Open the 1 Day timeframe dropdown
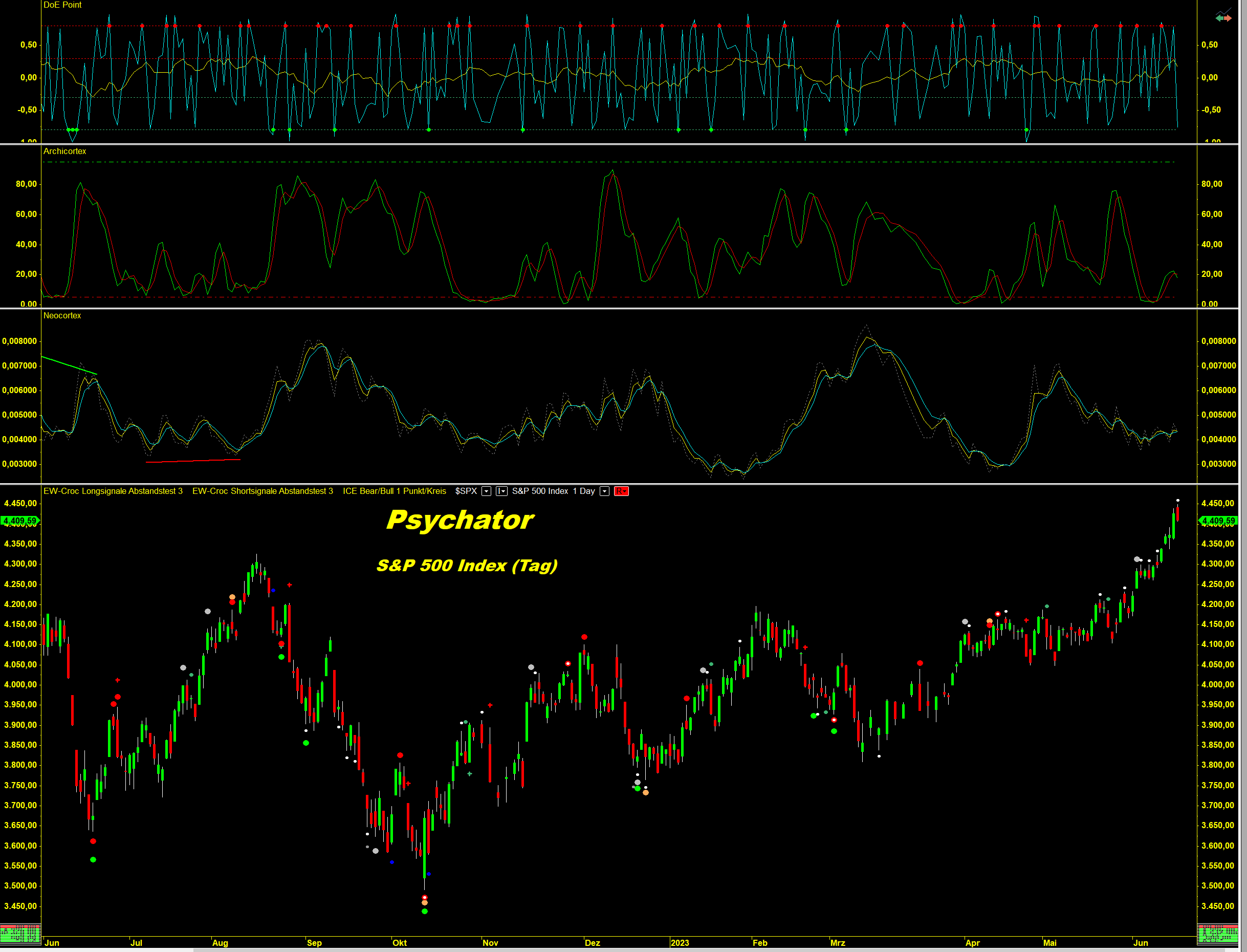 604,491
